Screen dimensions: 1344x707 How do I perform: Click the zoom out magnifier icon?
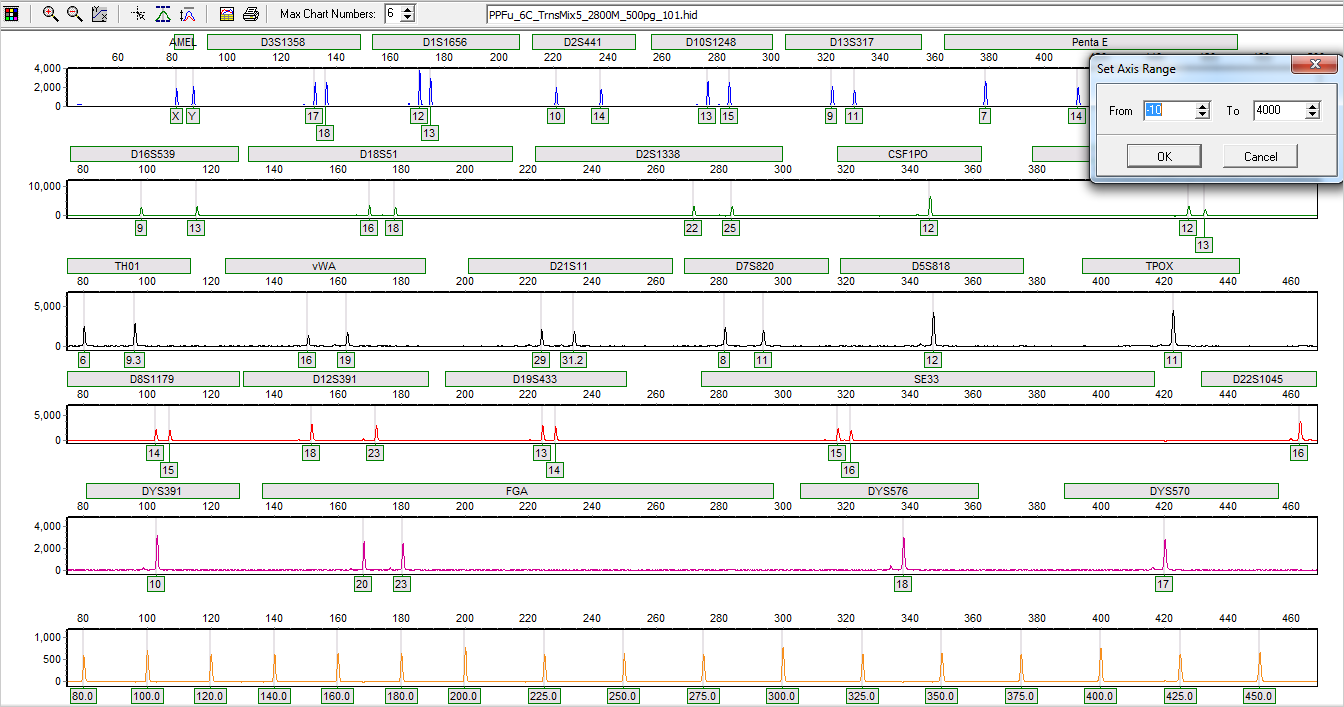(74, 14)
